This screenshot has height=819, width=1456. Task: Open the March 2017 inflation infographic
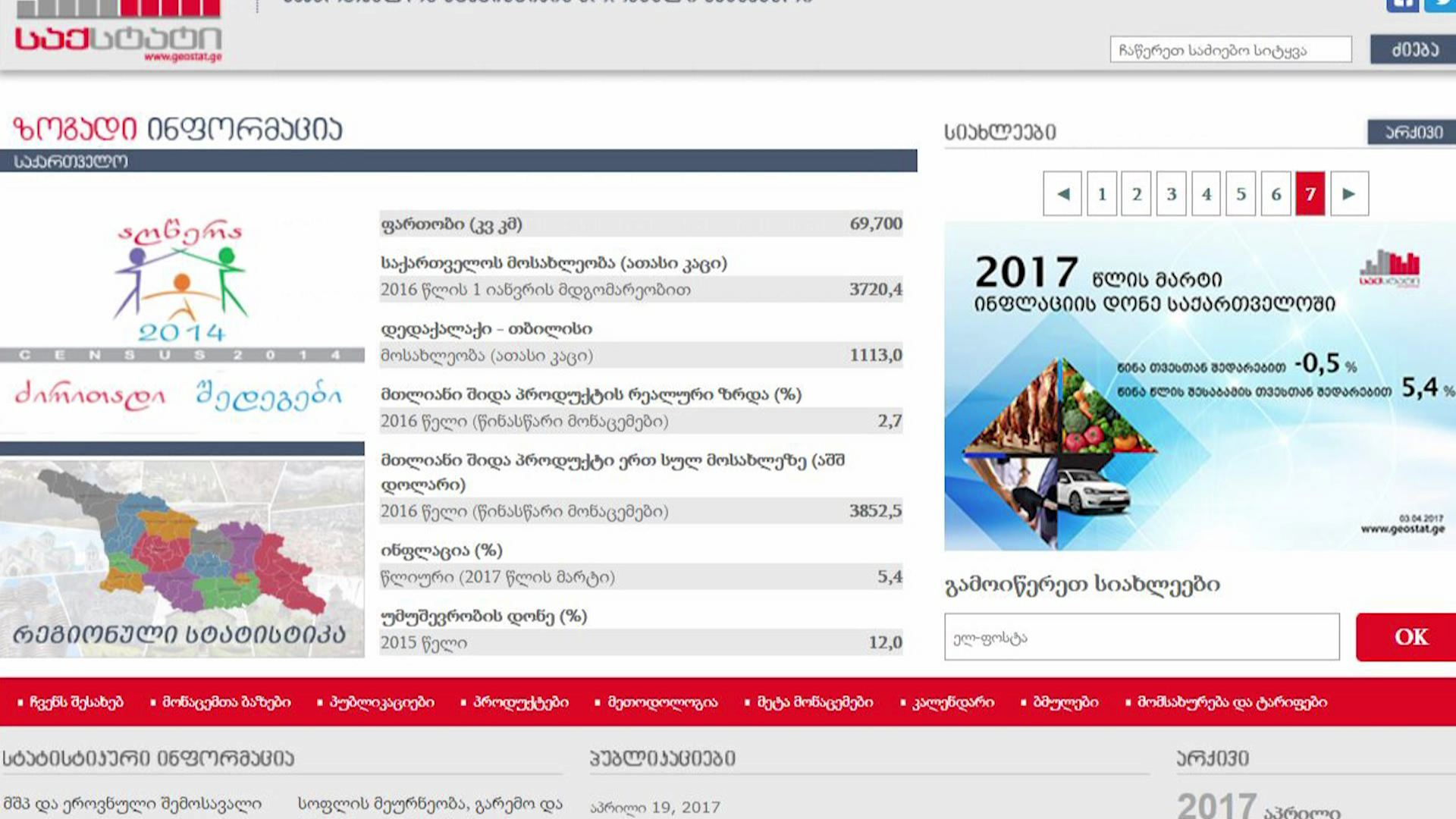(1198, 387)
